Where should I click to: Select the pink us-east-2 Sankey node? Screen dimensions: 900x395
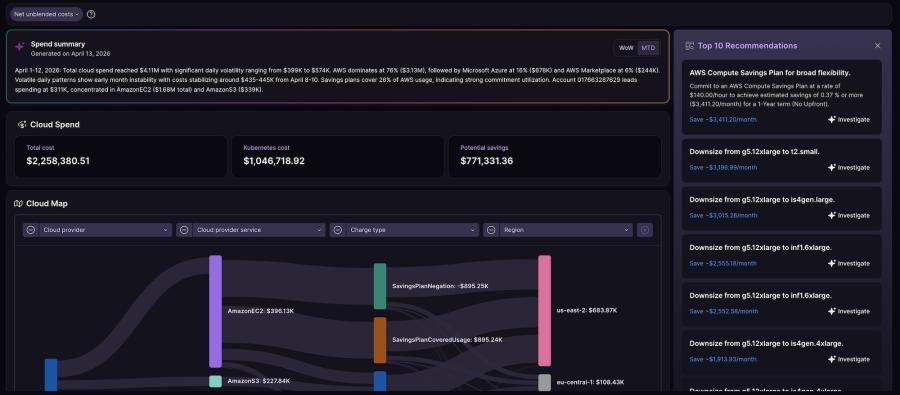coord(545,311)
